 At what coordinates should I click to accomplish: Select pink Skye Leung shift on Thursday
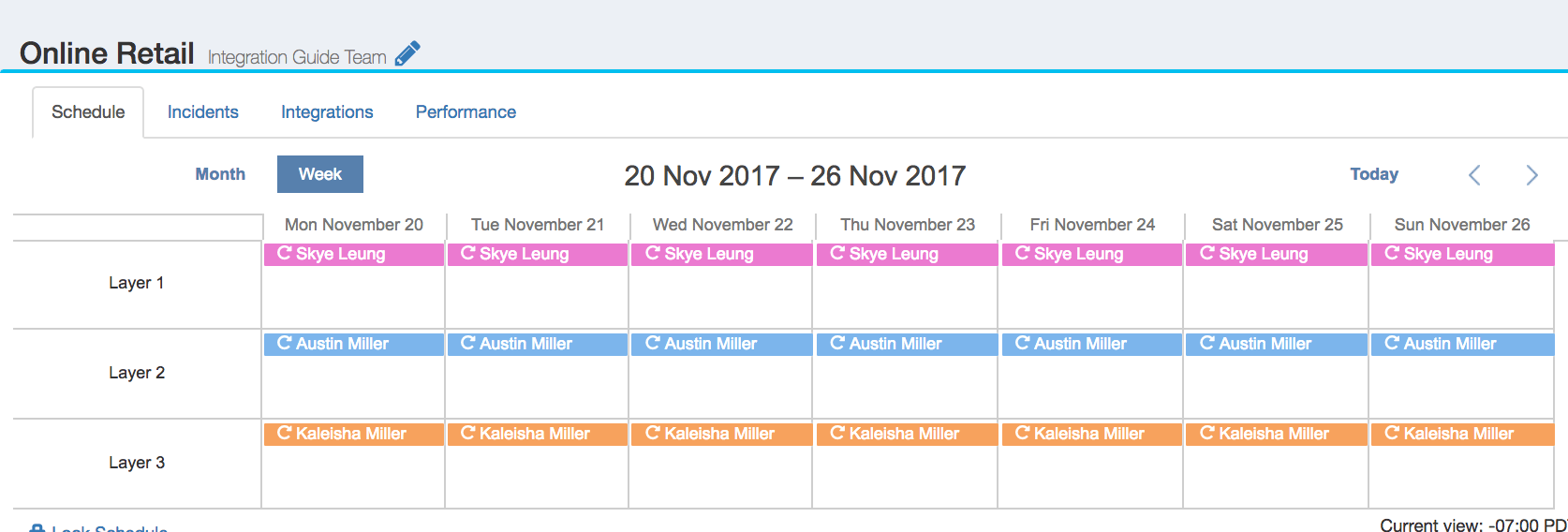click(907, 254)
